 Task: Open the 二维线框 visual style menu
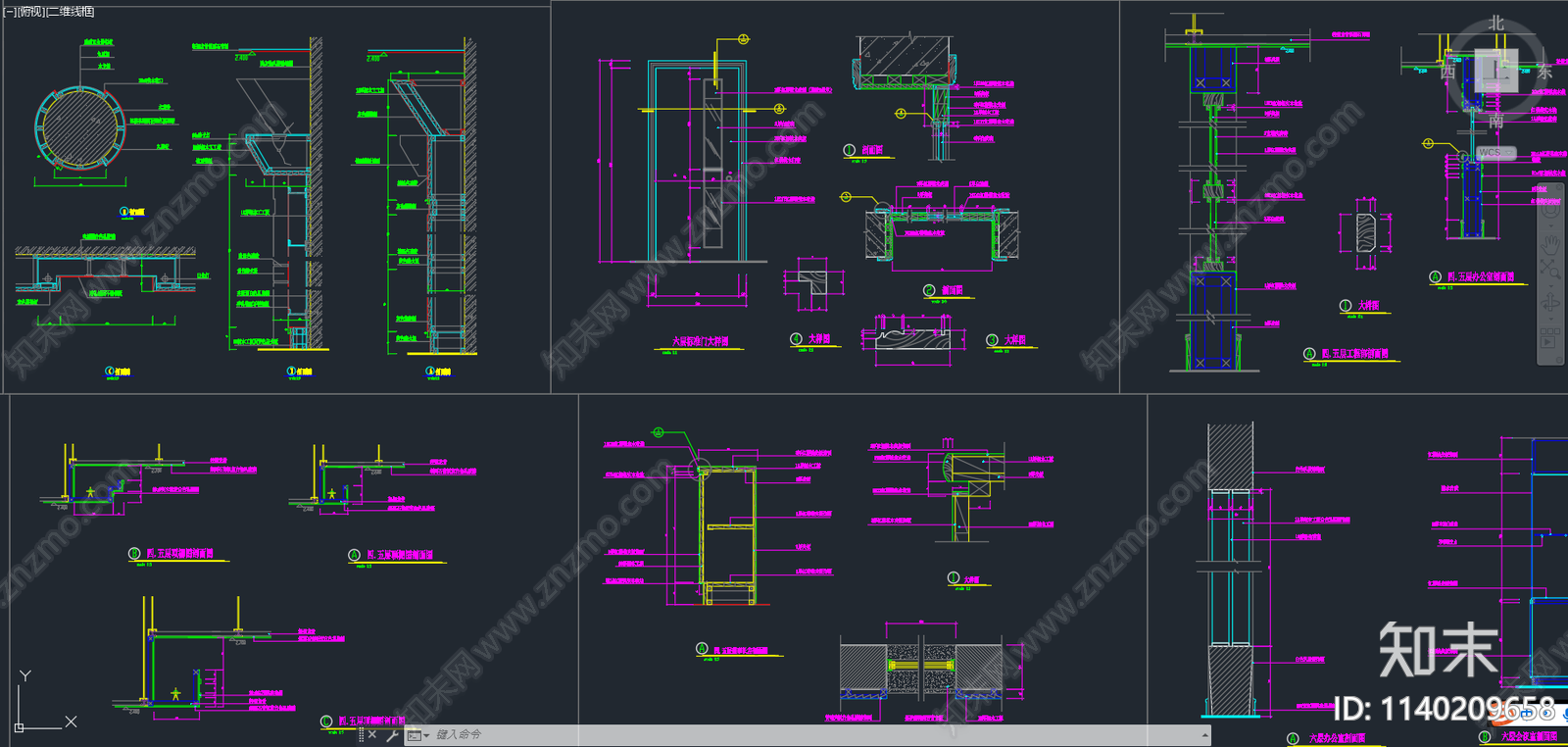tap(72, 12)
